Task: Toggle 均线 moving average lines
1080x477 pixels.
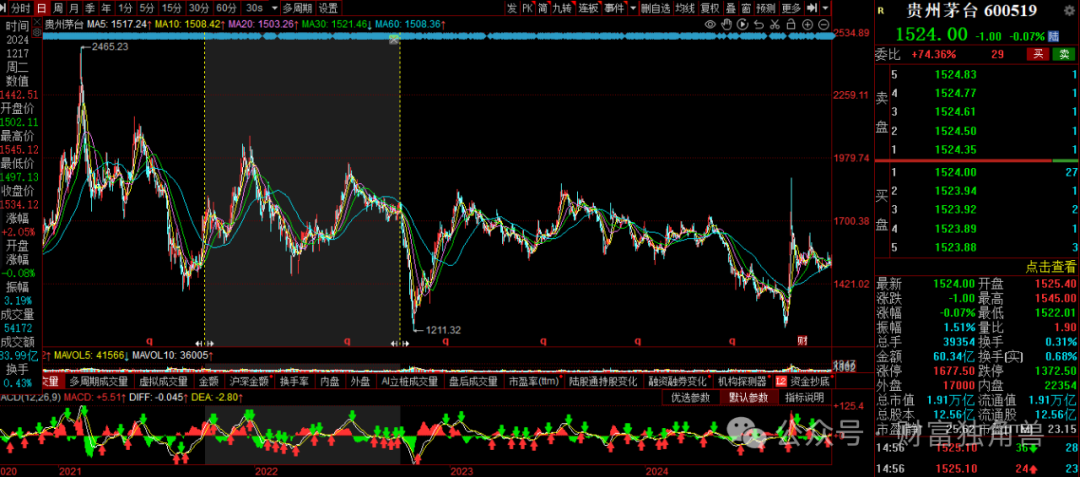Action: click(685, 8)
